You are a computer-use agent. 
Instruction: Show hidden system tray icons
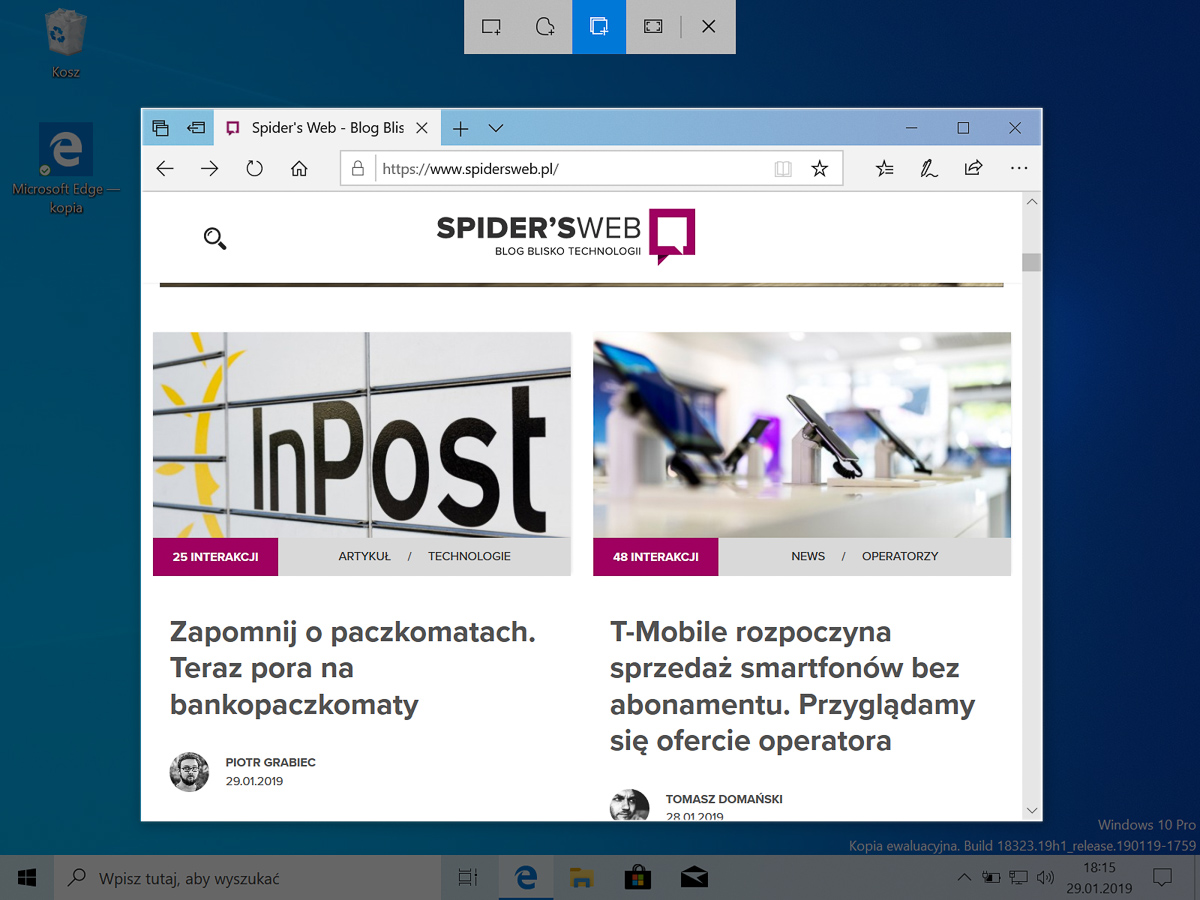[x=964, y=878]
